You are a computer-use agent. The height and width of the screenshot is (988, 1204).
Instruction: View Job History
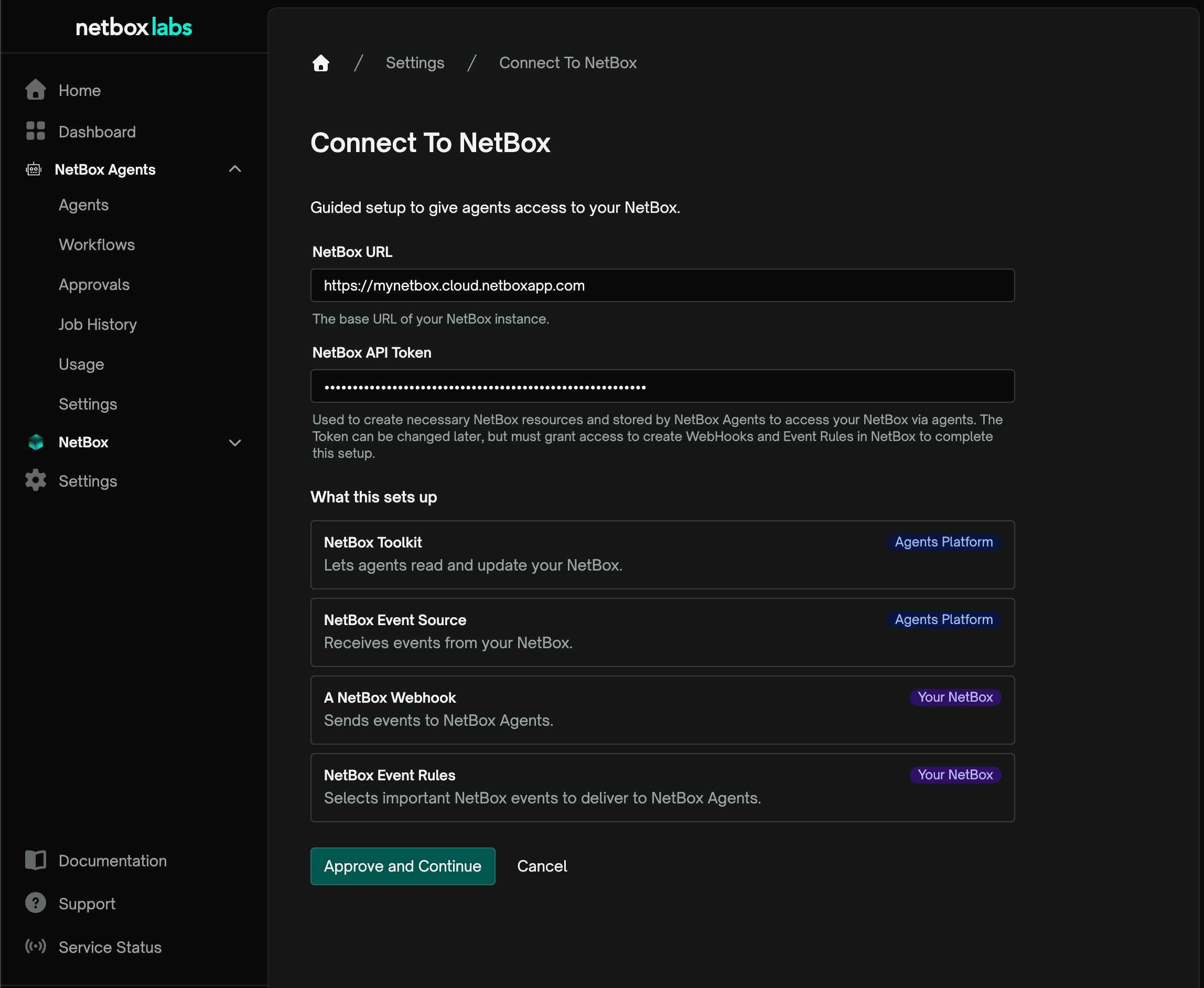click(x=98, y=325)
